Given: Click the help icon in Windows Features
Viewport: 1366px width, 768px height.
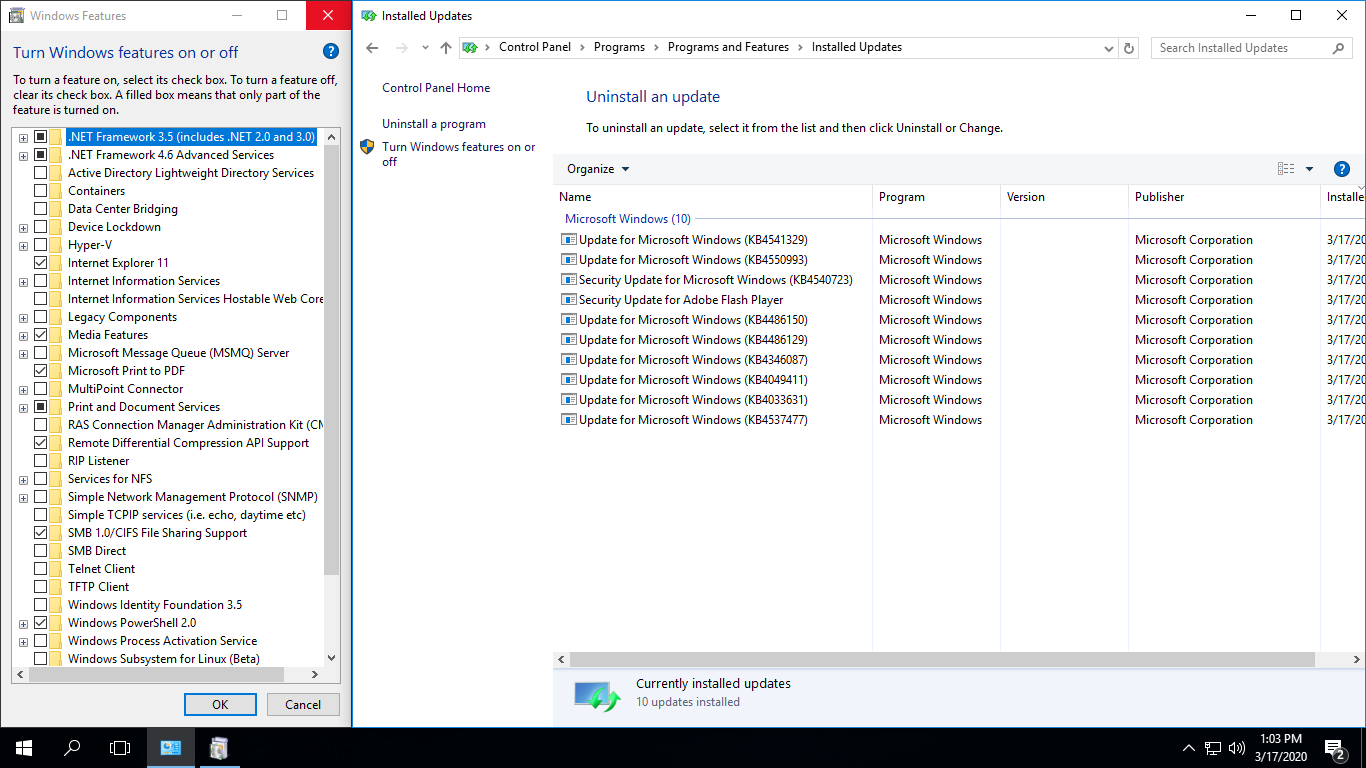Looking at the screenshot, I should [x=331, y=52].
